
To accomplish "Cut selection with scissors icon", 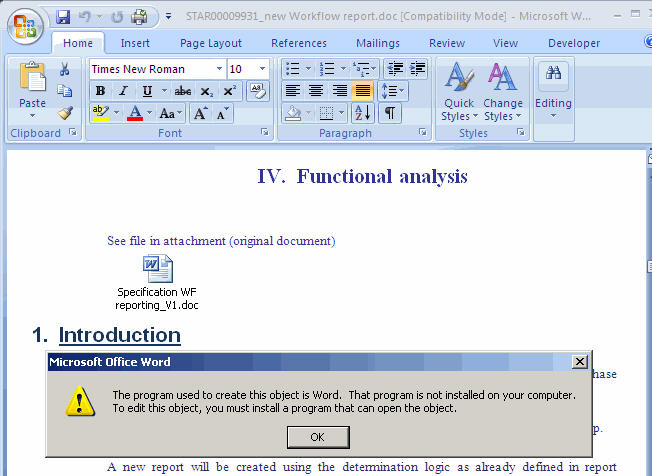I will point(64,69).
